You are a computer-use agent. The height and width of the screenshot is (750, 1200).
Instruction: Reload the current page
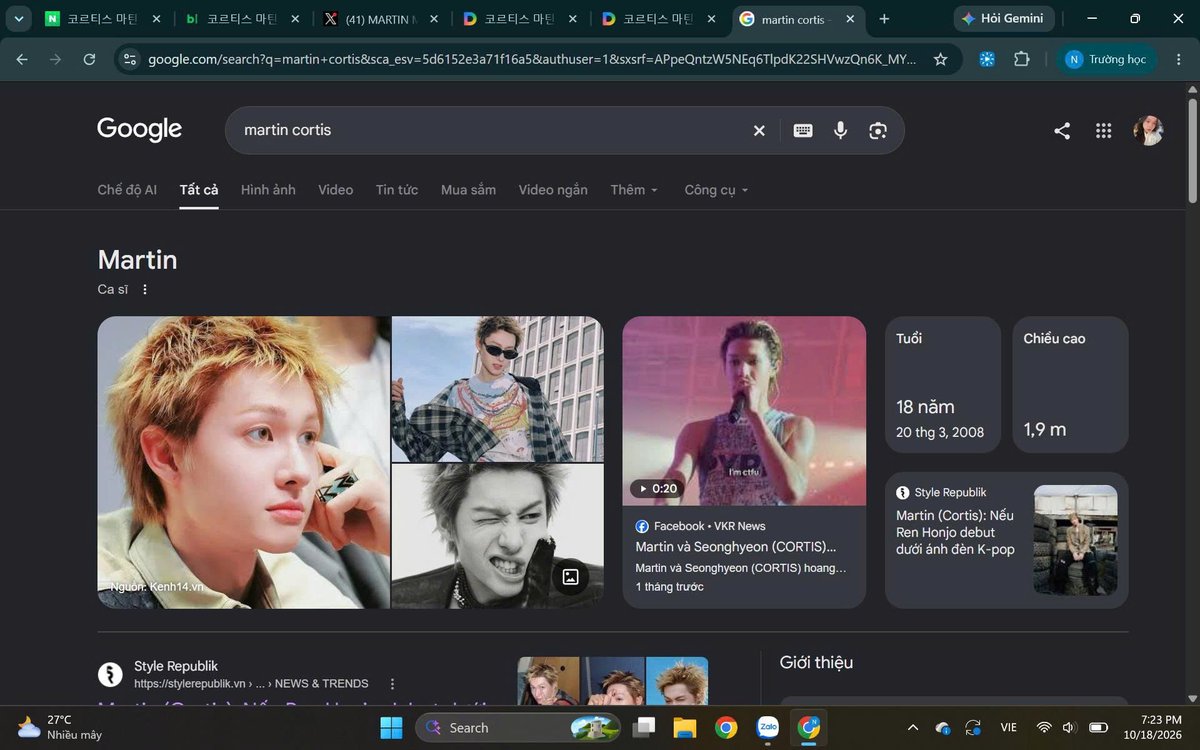tap(89, 60)
